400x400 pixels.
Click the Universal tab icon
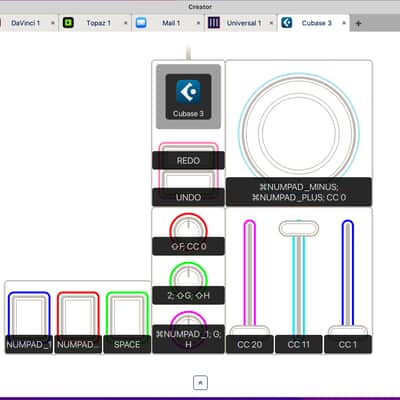pyautogui.click(x=214, y=23)
